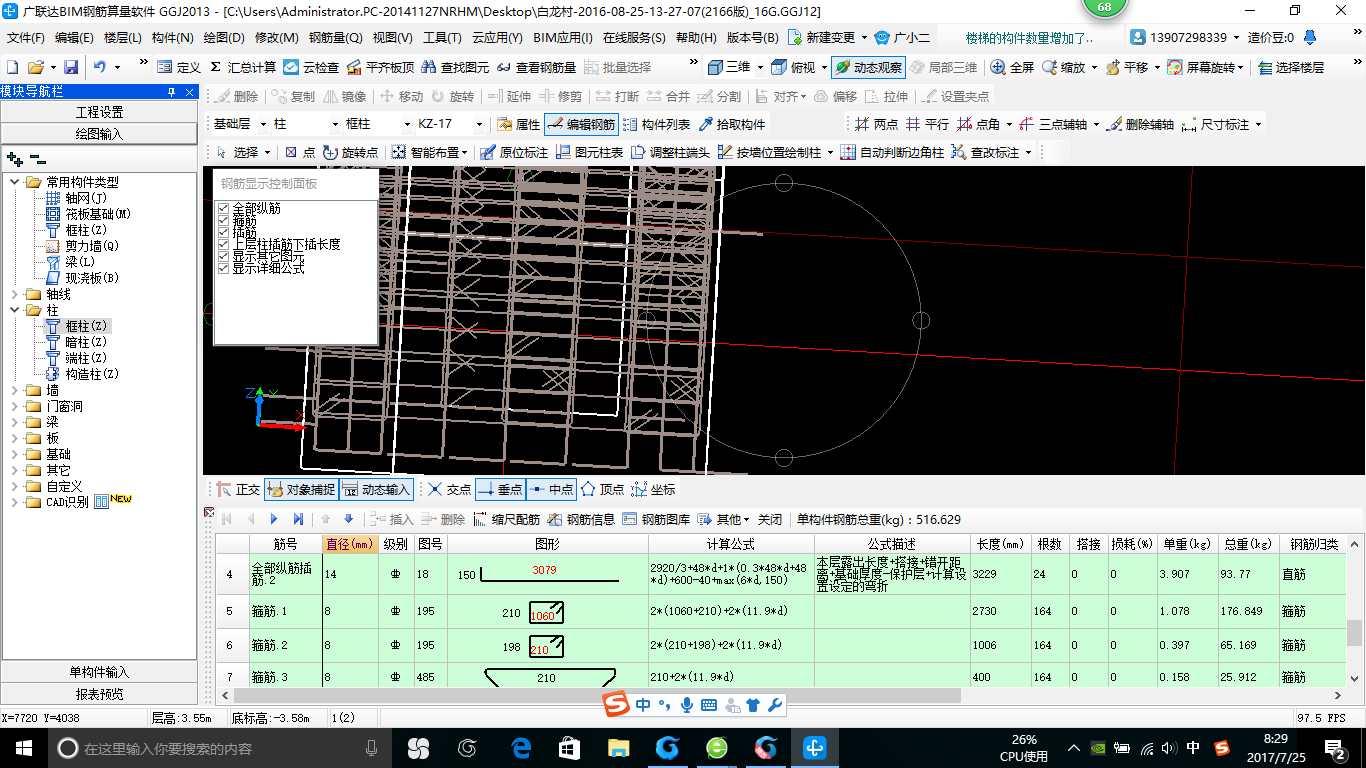Toggle 显示详细公式 checkbox

[223, 269]
